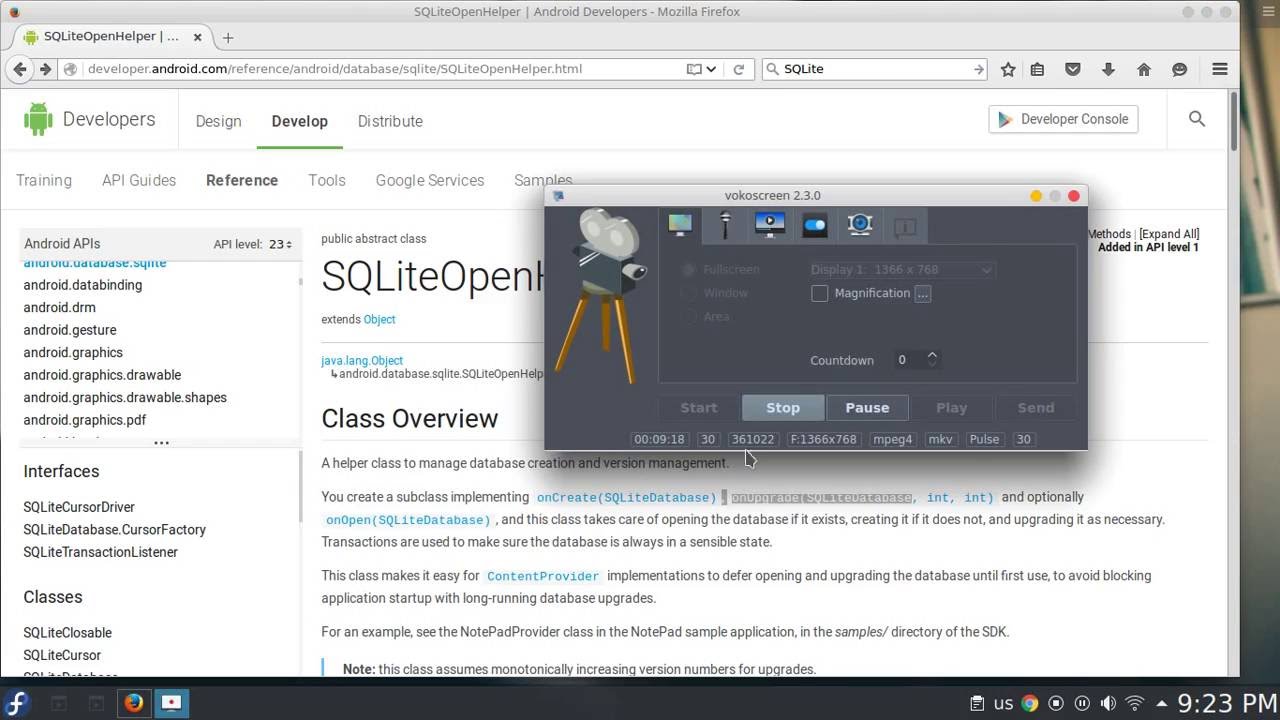This screenshot has height=720, width=1280.
Task: Open vokoscreen screen capture settings tab
Action: tap(680, 225)
